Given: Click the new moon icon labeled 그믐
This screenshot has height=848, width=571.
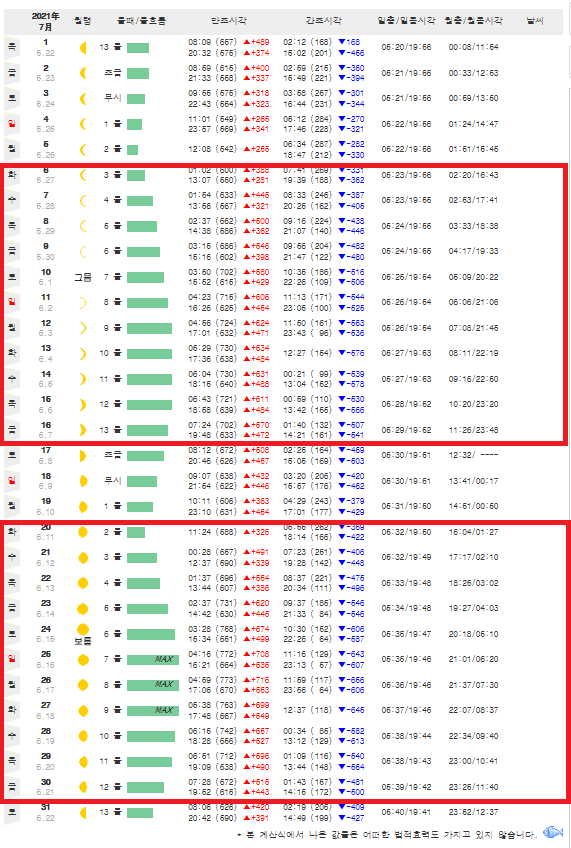Looking at the screenshot, I should pos(83,277).
